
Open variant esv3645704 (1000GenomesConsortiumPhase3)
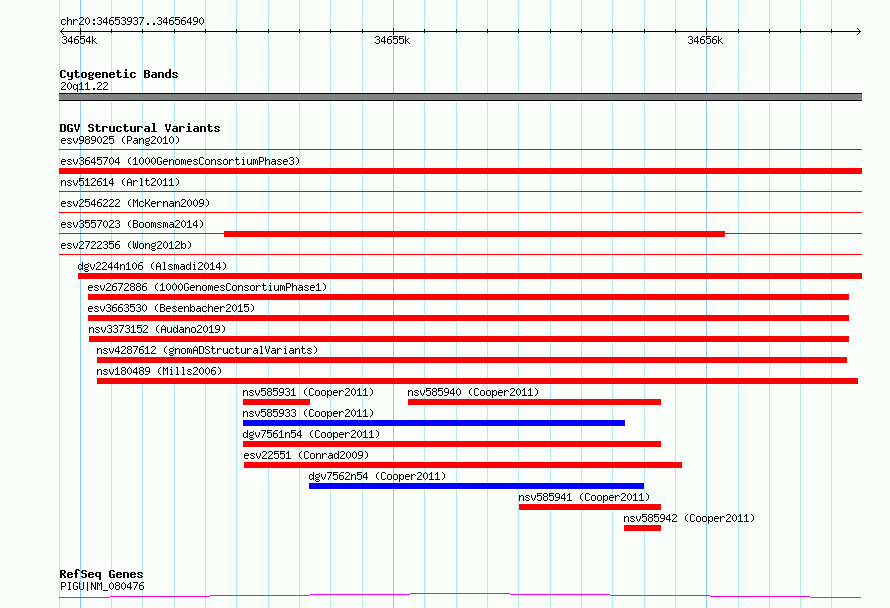click(x=180, y=161)
